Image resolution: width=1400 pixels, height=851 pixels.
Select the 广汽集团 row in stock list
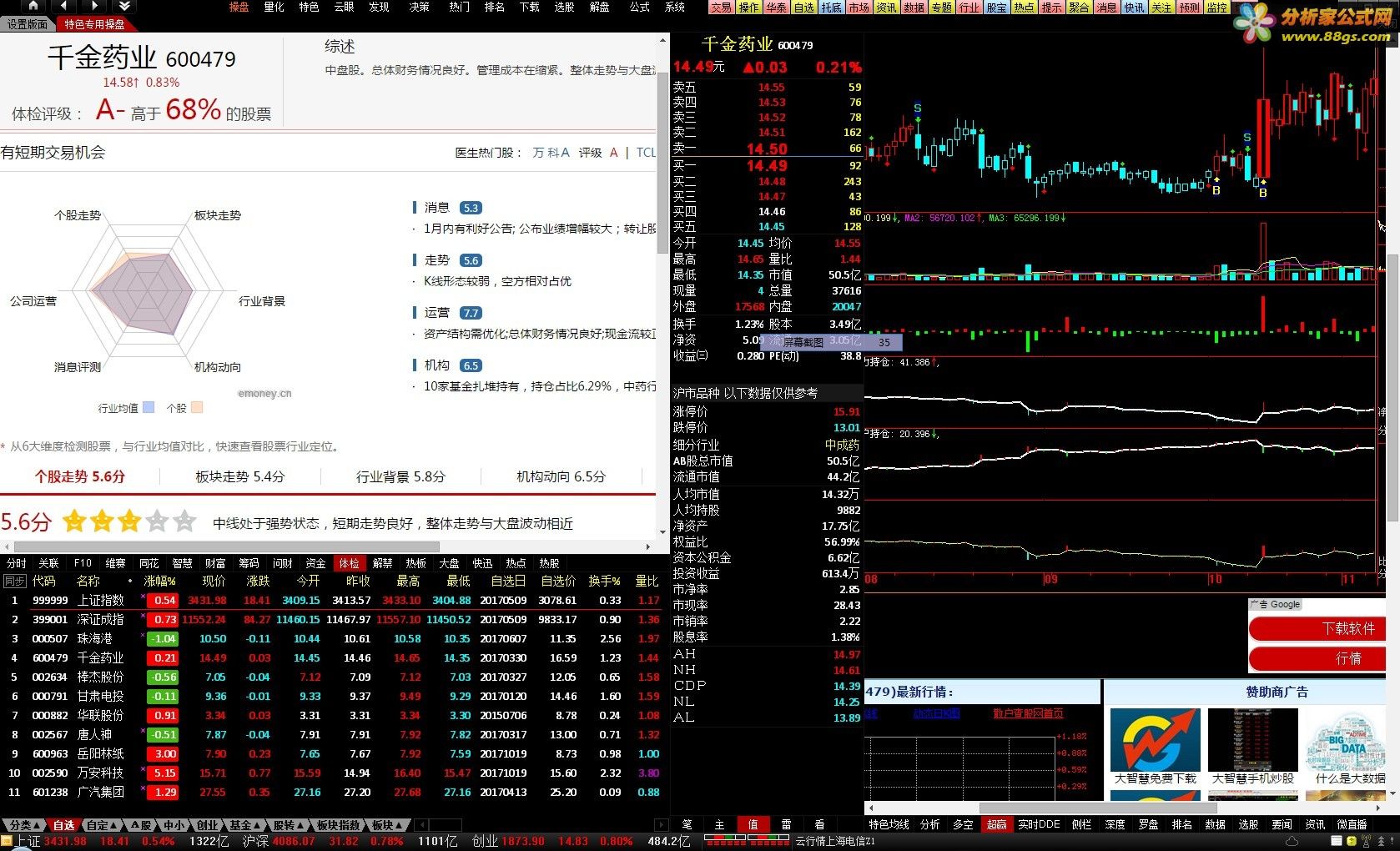(x=332, y=792)
